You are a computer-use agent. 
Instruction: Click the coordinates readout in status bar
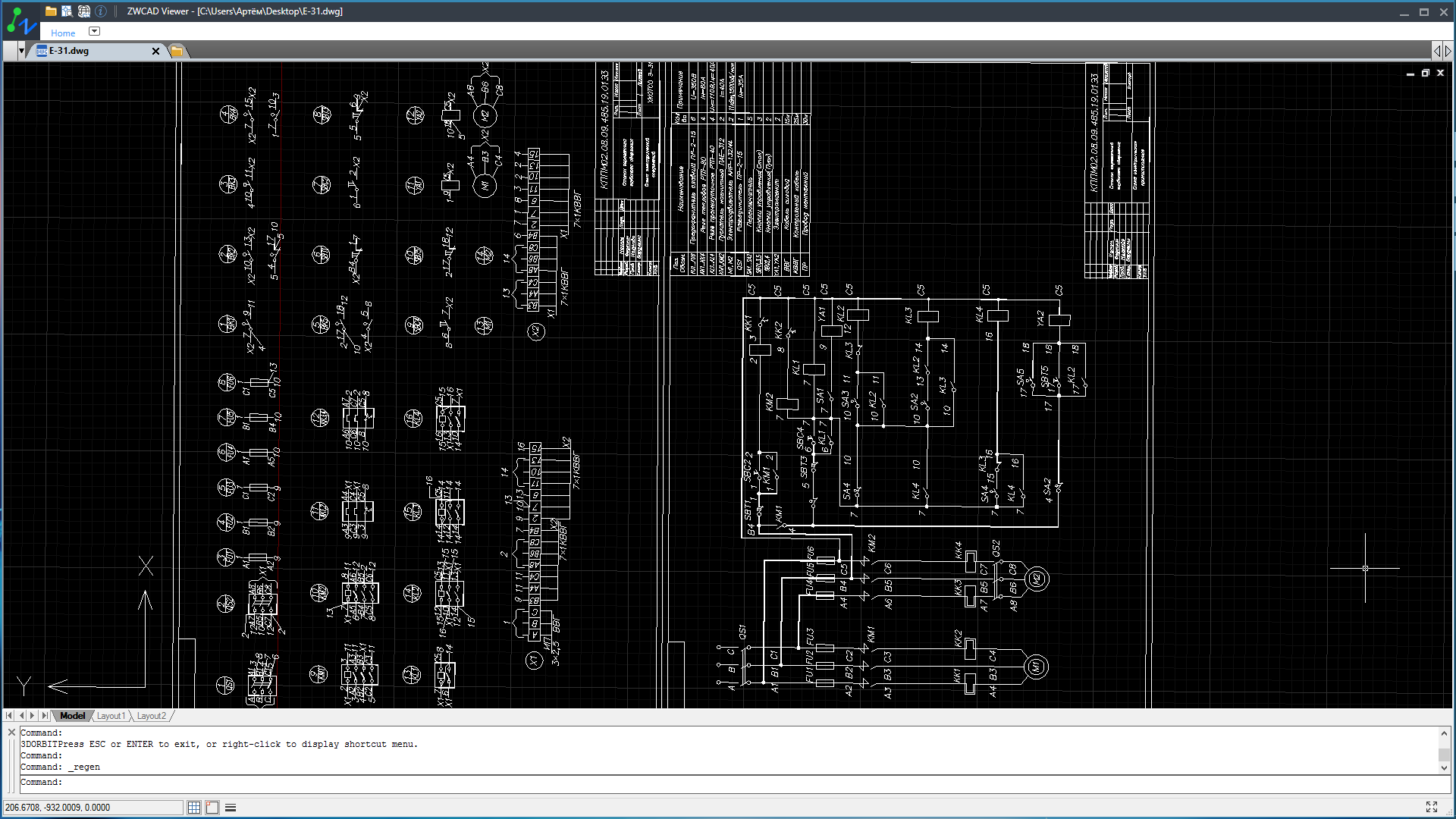[93, 808]
